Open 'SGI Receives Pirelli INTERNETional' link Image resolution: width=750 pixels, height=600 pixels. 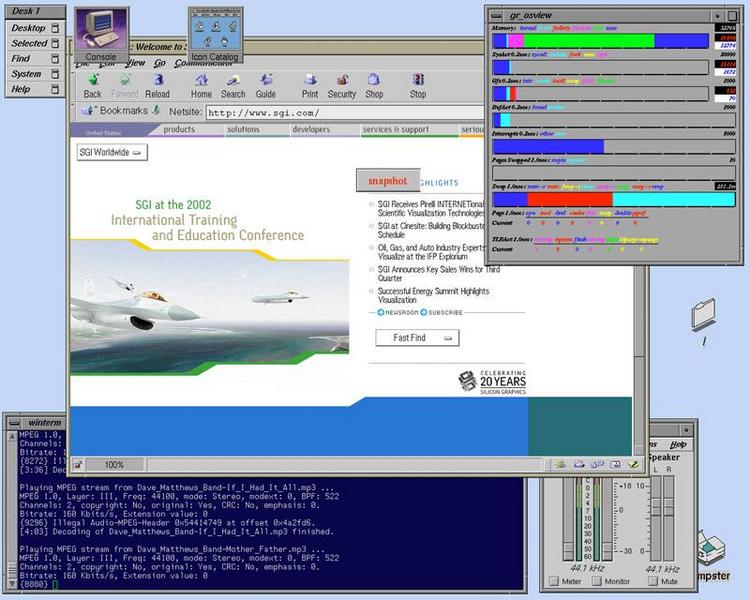431,208
